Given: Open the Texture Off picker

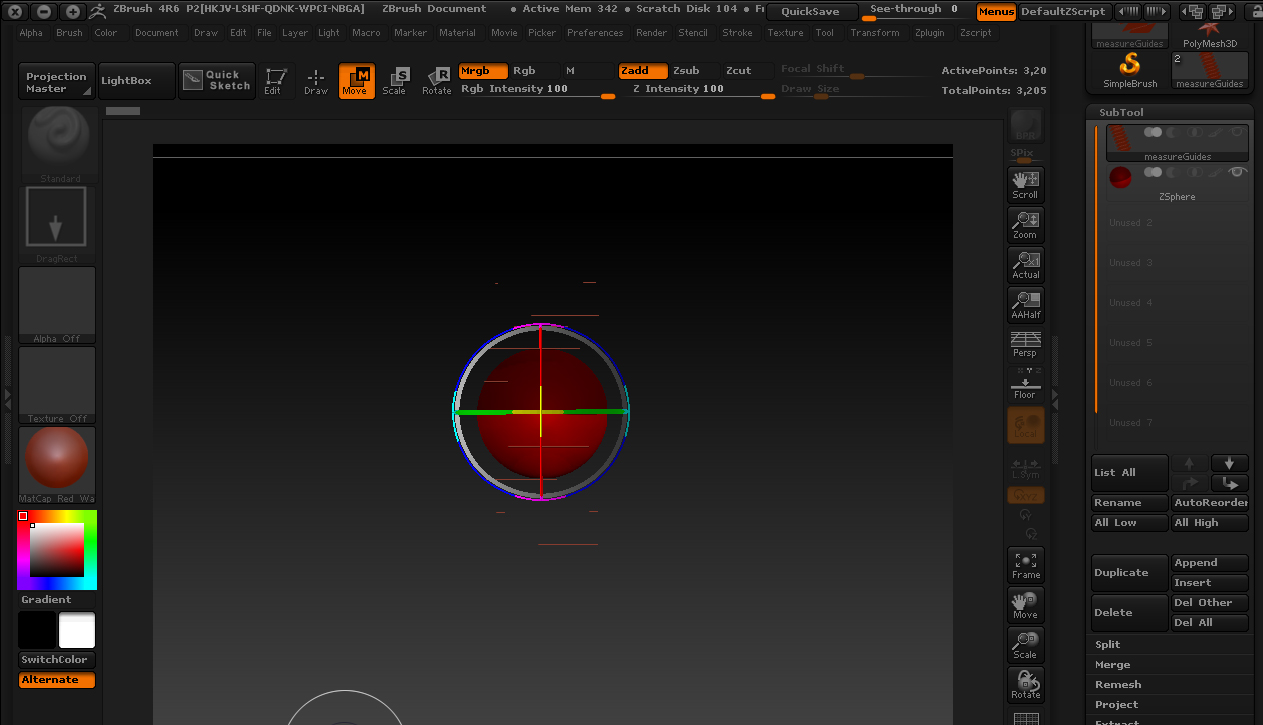Looking at the screenshot, I should click(57, 385).
